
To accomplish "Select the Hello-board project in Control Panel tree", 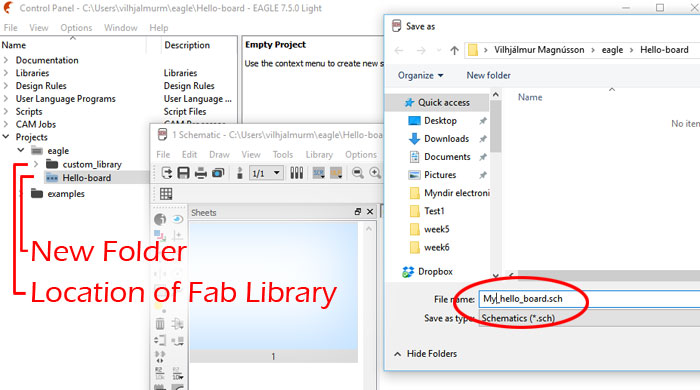I will pyautogui.click(x=87, y=178).
